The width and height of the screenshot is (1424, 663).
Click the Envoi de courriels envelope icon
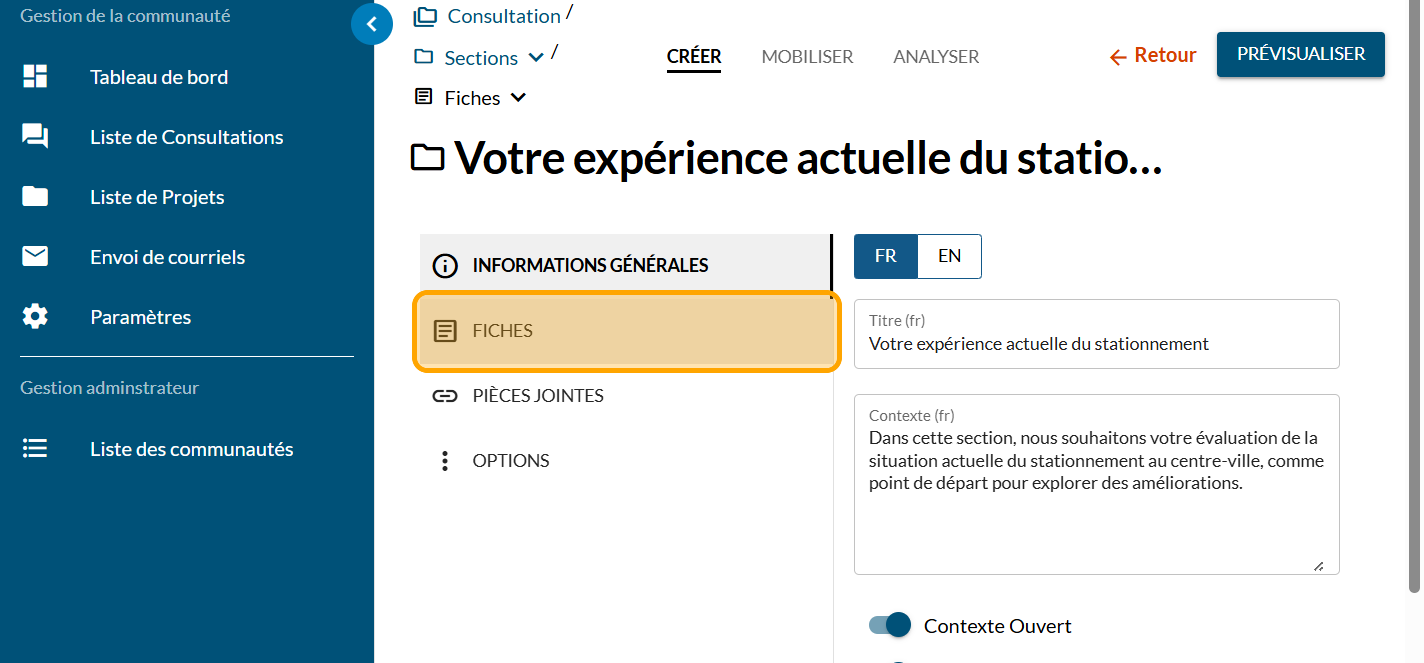pyautogui.click(x=35, y=257)
